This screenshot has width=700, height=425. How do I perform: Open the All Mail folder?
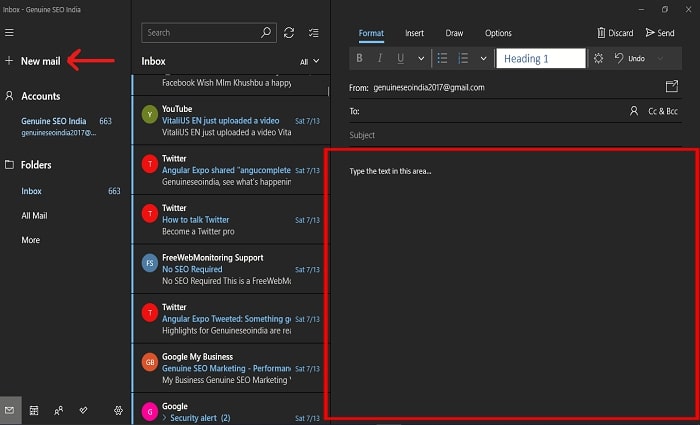(x=34, y=216)
